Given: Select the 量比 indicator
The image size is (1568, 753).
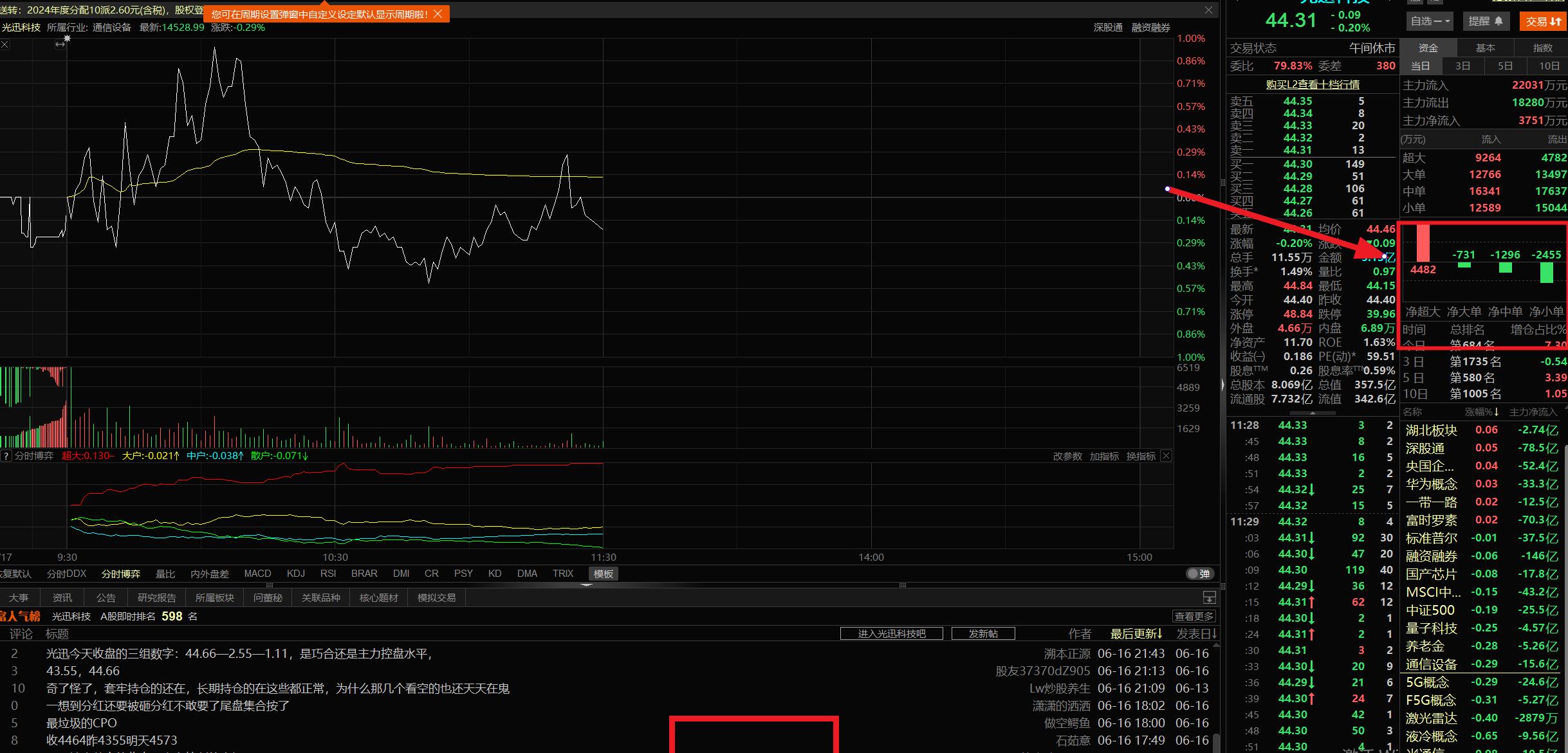Looking at the screenshot, I should (165, 574).
